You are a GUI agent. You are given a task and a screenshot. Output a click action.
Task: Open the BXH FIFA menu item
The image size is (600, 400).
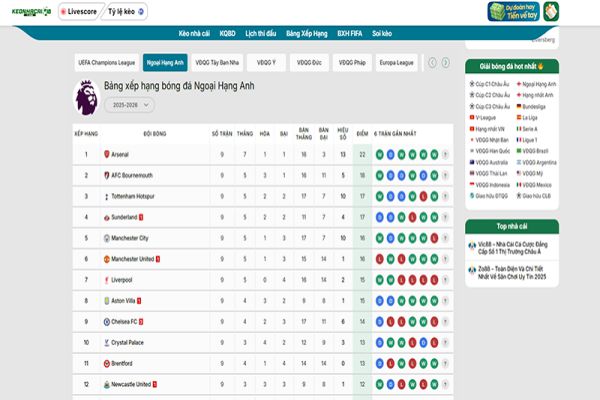[x=350, y=34]
